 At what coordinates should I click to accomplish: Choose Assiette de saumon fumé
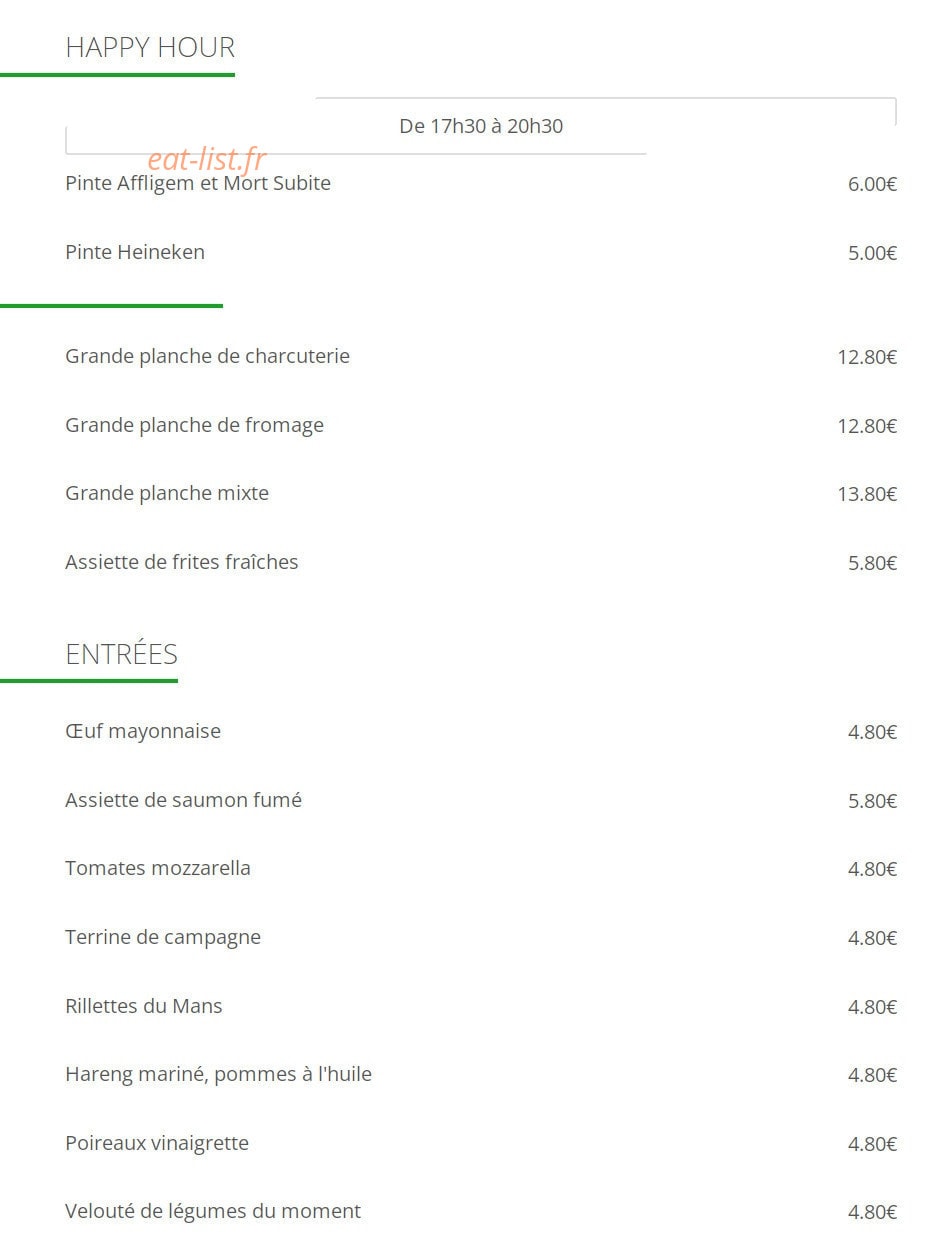[183, 800]
